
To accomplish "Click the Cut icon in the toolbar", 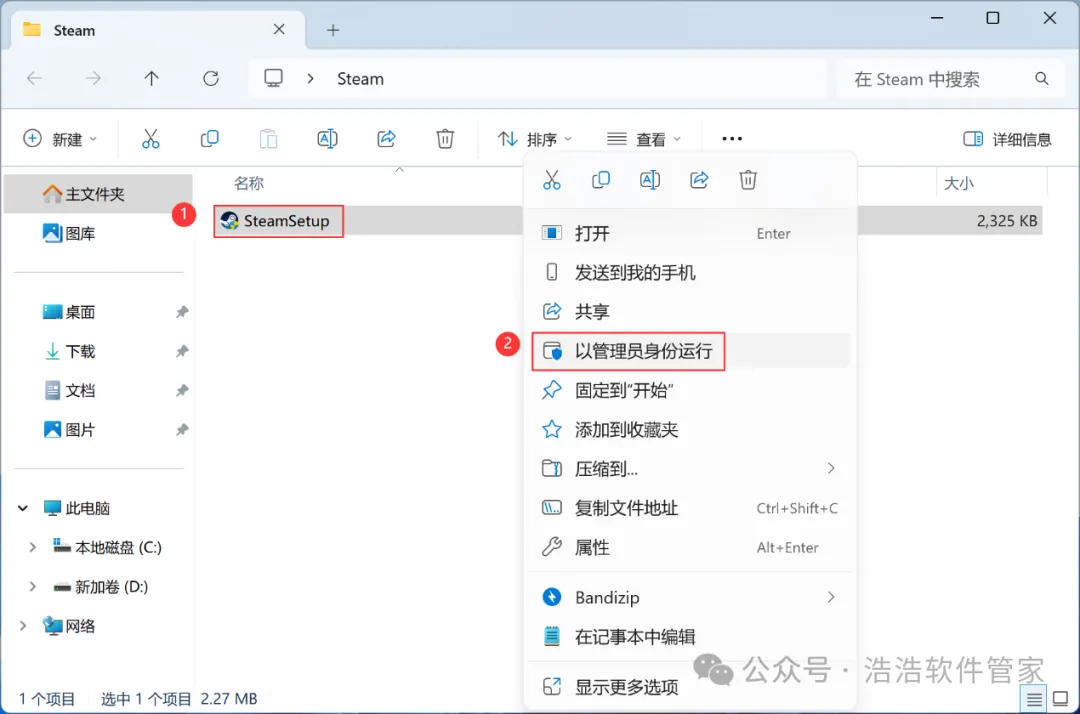I will coord(150,138).
